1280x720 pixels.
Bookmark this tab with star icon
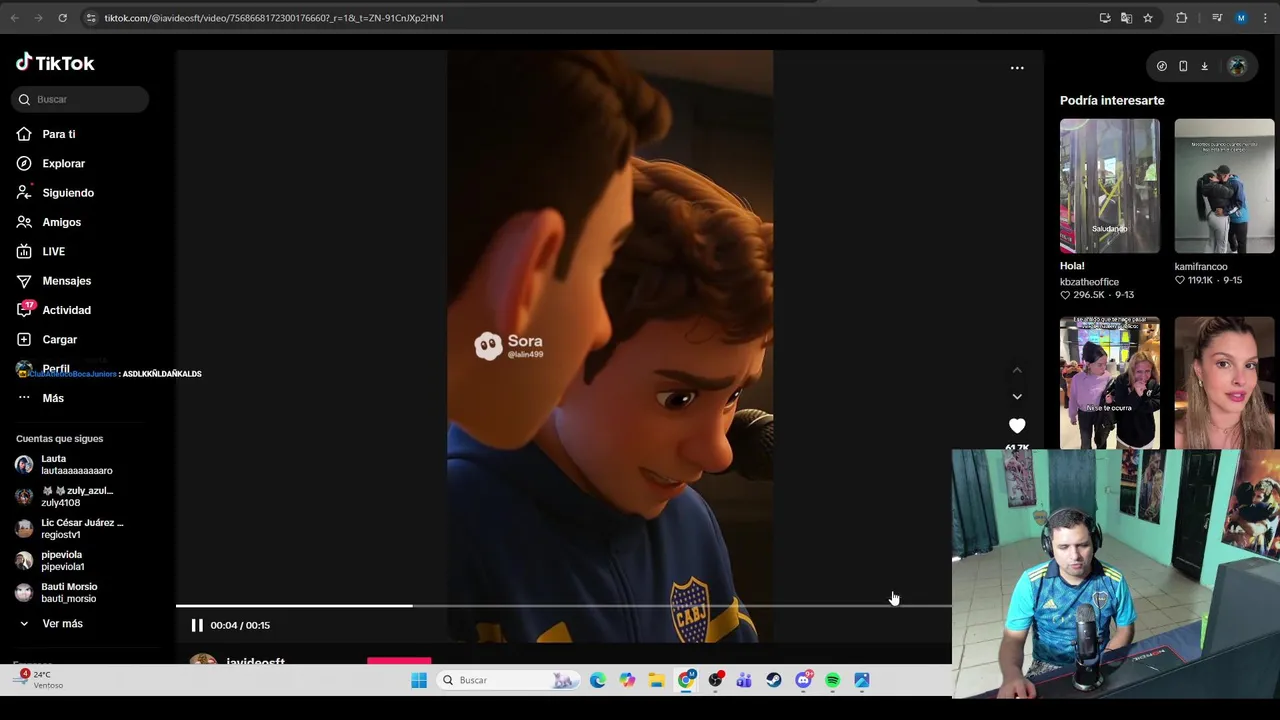pos(1148,18)
